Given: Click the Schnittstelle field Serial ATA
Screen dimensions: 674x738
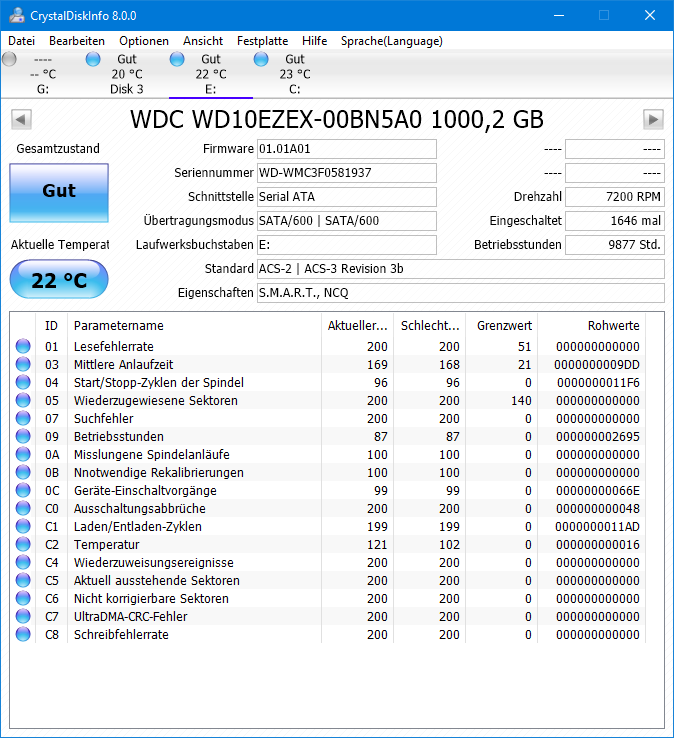Looking at the screenshot, I should click(x=347, y=197).
